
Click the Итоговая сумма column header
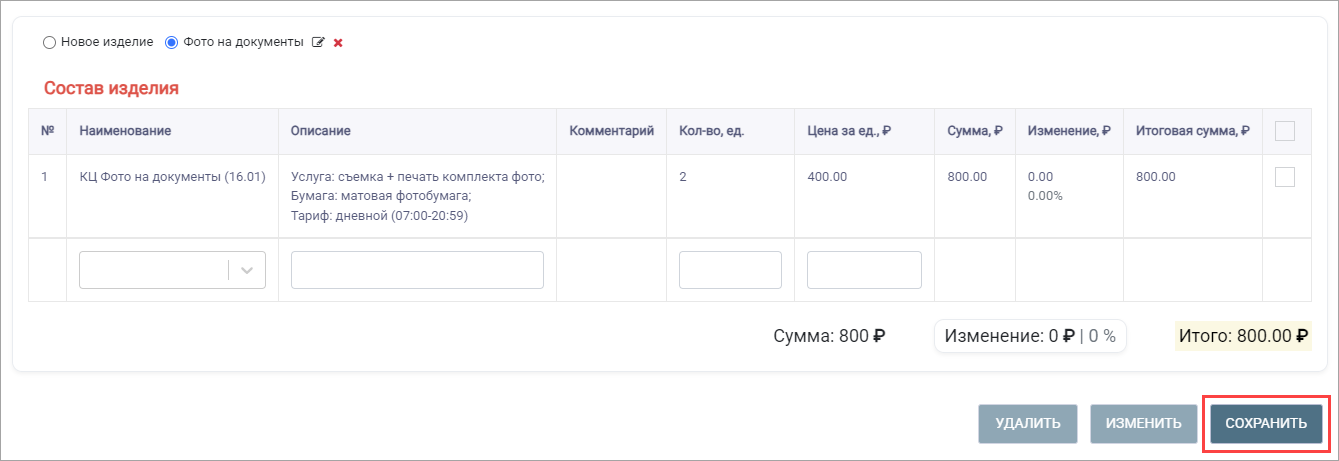[1193, 131]
